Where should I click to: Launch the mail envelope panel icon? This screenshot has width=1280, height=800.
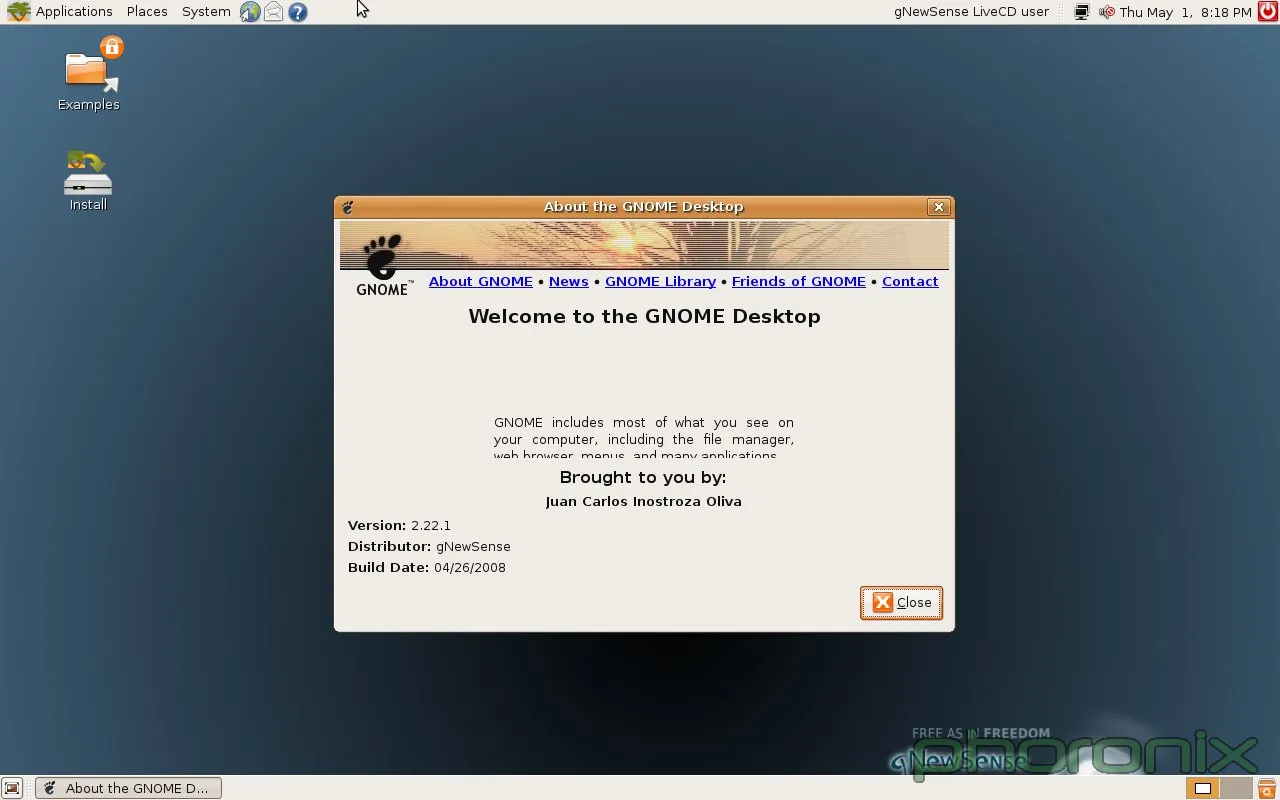tap(273, 12)
